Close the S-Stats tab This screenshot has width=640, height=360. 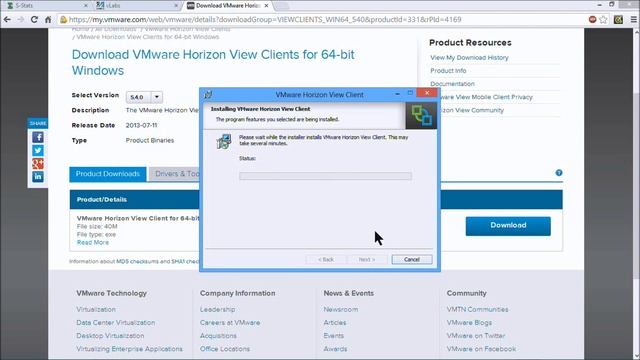coord(85,6)
